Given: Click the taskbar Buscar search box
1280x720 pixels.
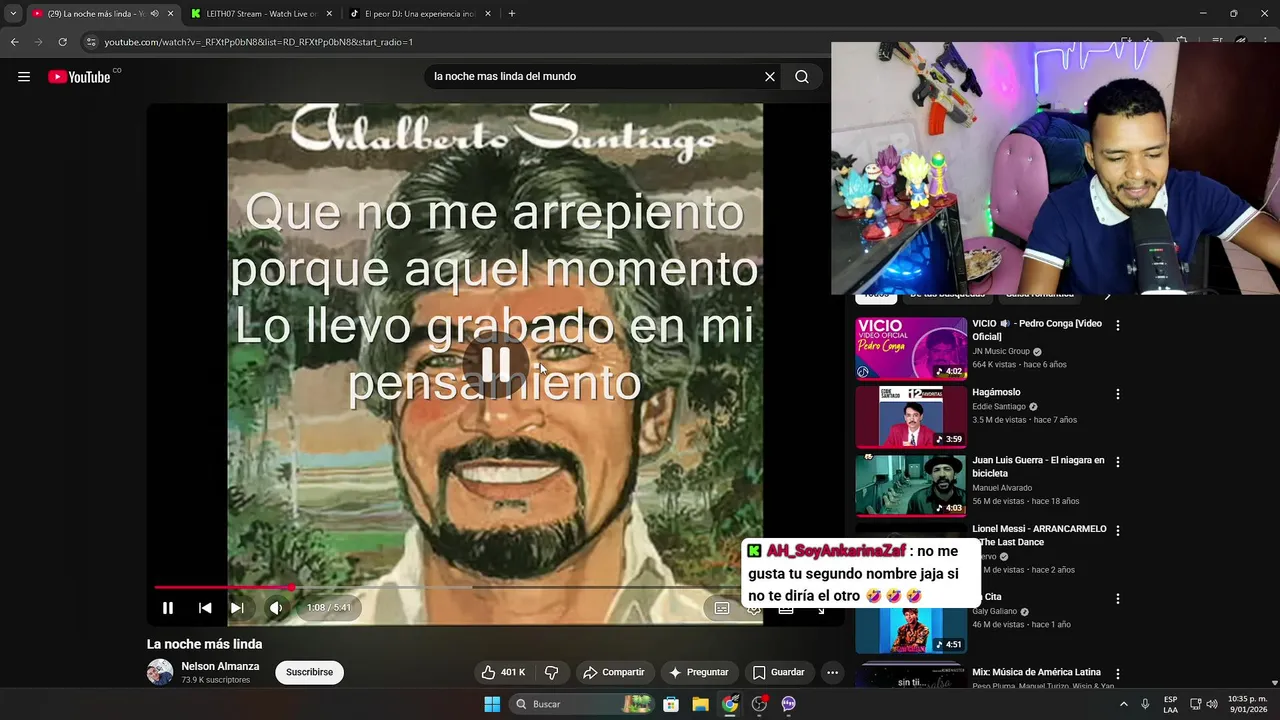Looking at the screenshot, I should tap(582, 704).
